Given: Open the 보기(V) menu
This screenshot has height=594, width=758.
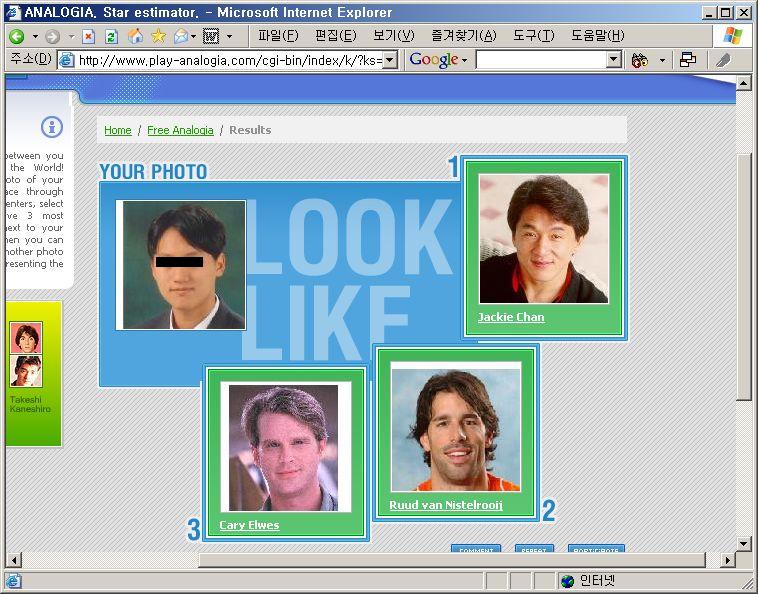Looking at the screenshot, I should pos(394,36).
